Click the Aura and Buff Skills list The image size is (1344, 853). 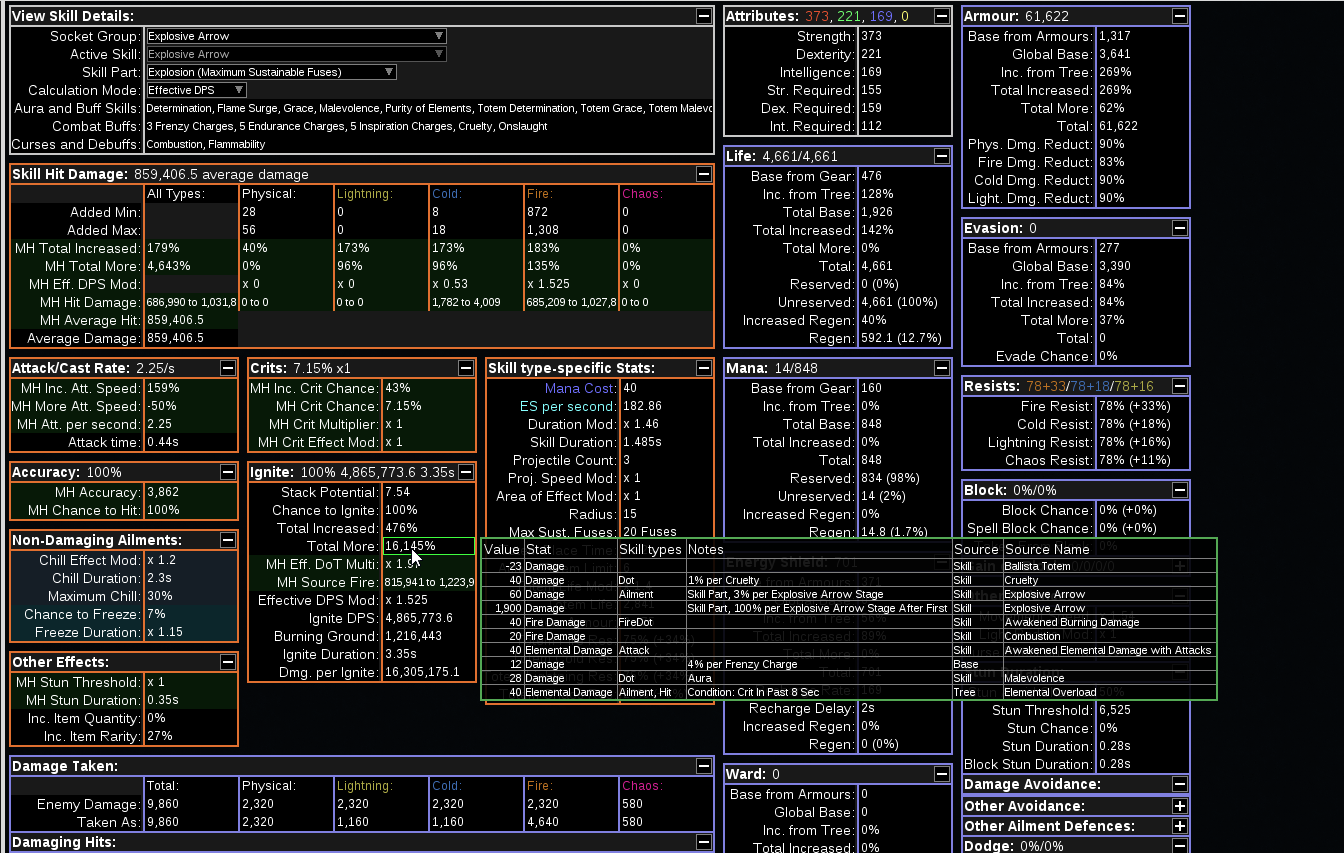point(429,108)
